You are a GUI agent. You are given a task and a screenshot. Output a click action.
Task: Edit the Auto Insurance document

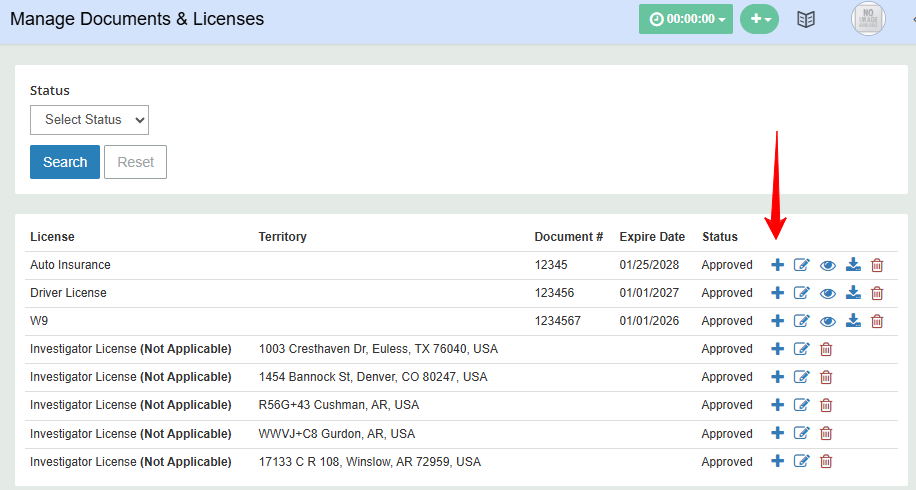click(x=802, y=265)
